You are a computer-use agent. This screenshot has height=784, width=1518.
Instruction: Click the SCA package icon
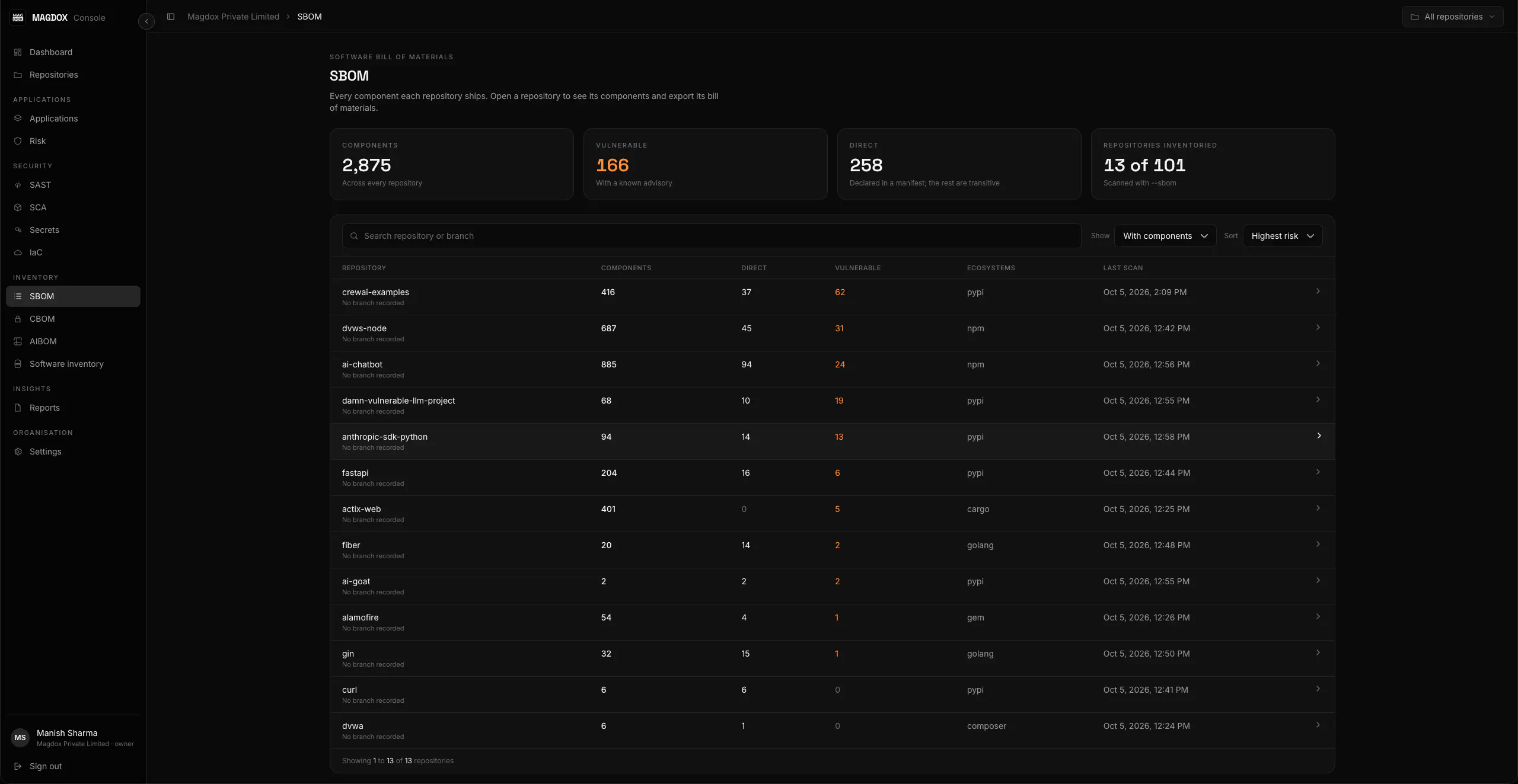[x=18, y=207]
